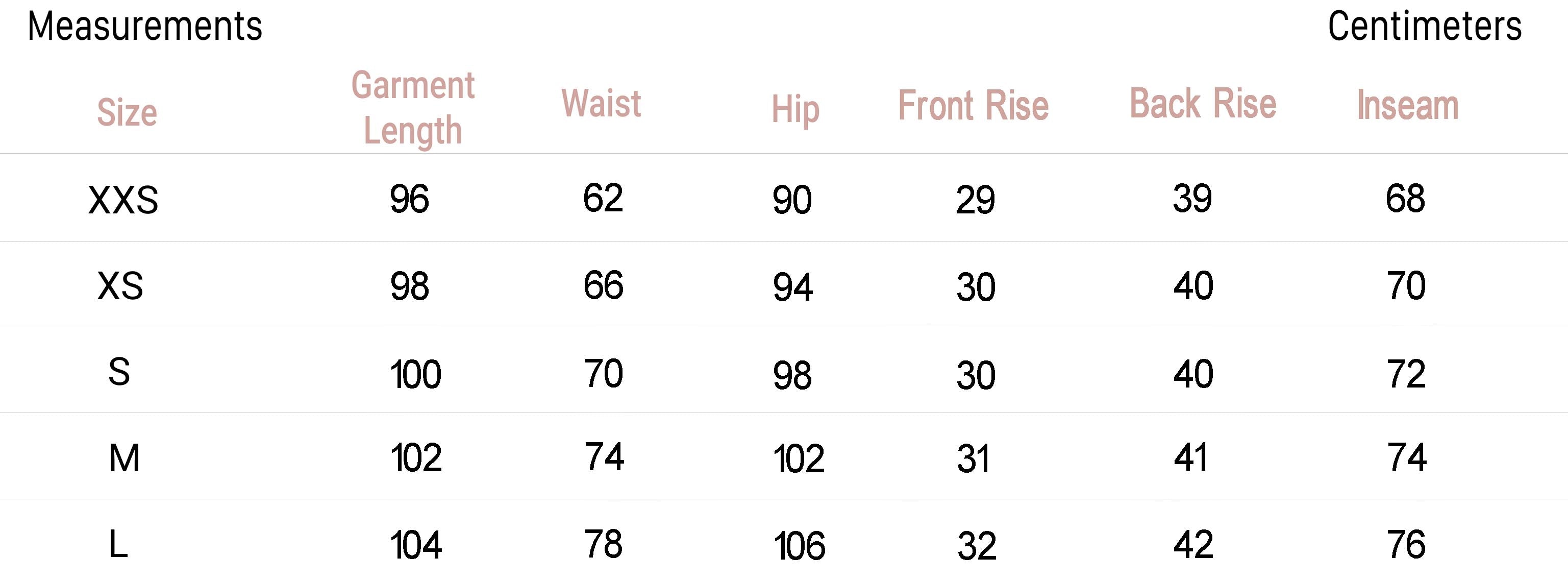Select the L size row label
Screen dimensions: 1568x581
tap(118, 544)
